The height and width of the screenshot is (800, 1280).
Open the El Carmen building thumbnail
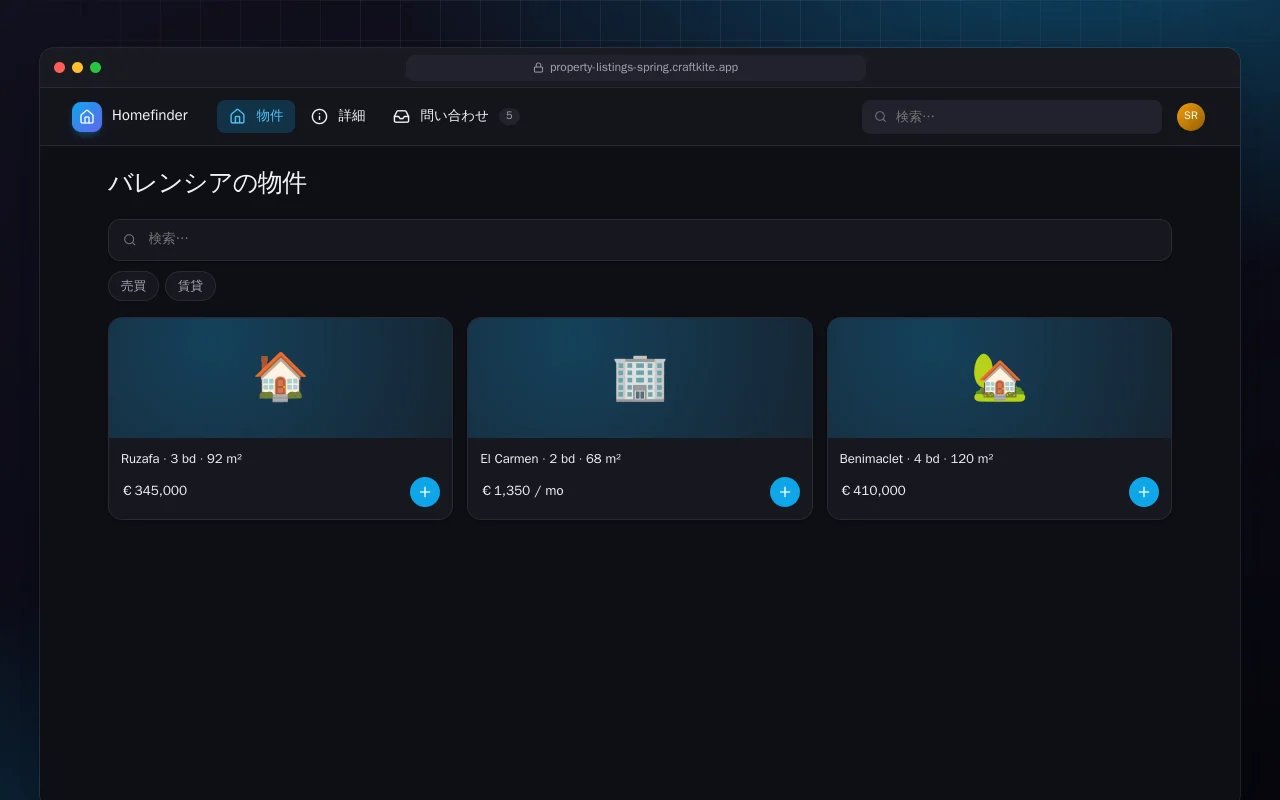pyautogui.click(x=640, y=378)
